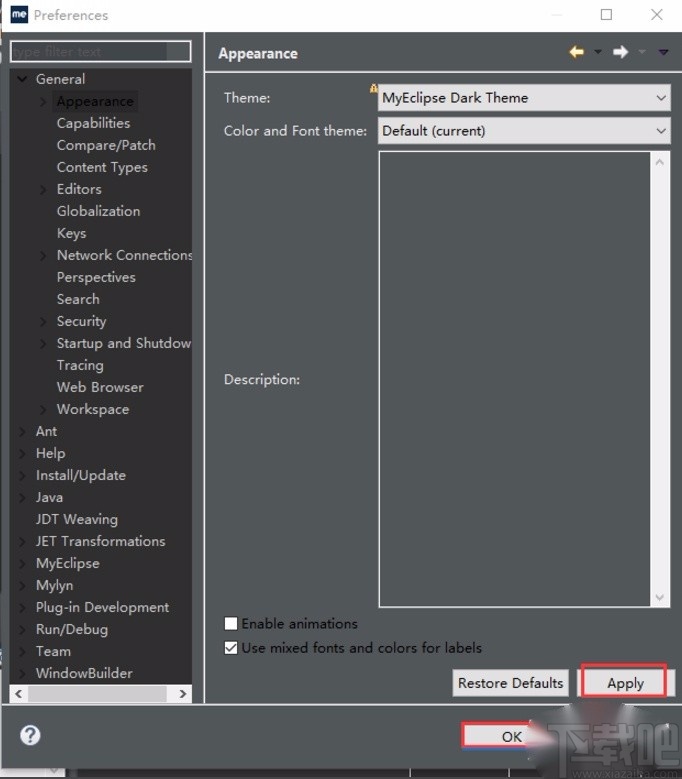Select Capabilities in the tree

click(x=93, y=123)
